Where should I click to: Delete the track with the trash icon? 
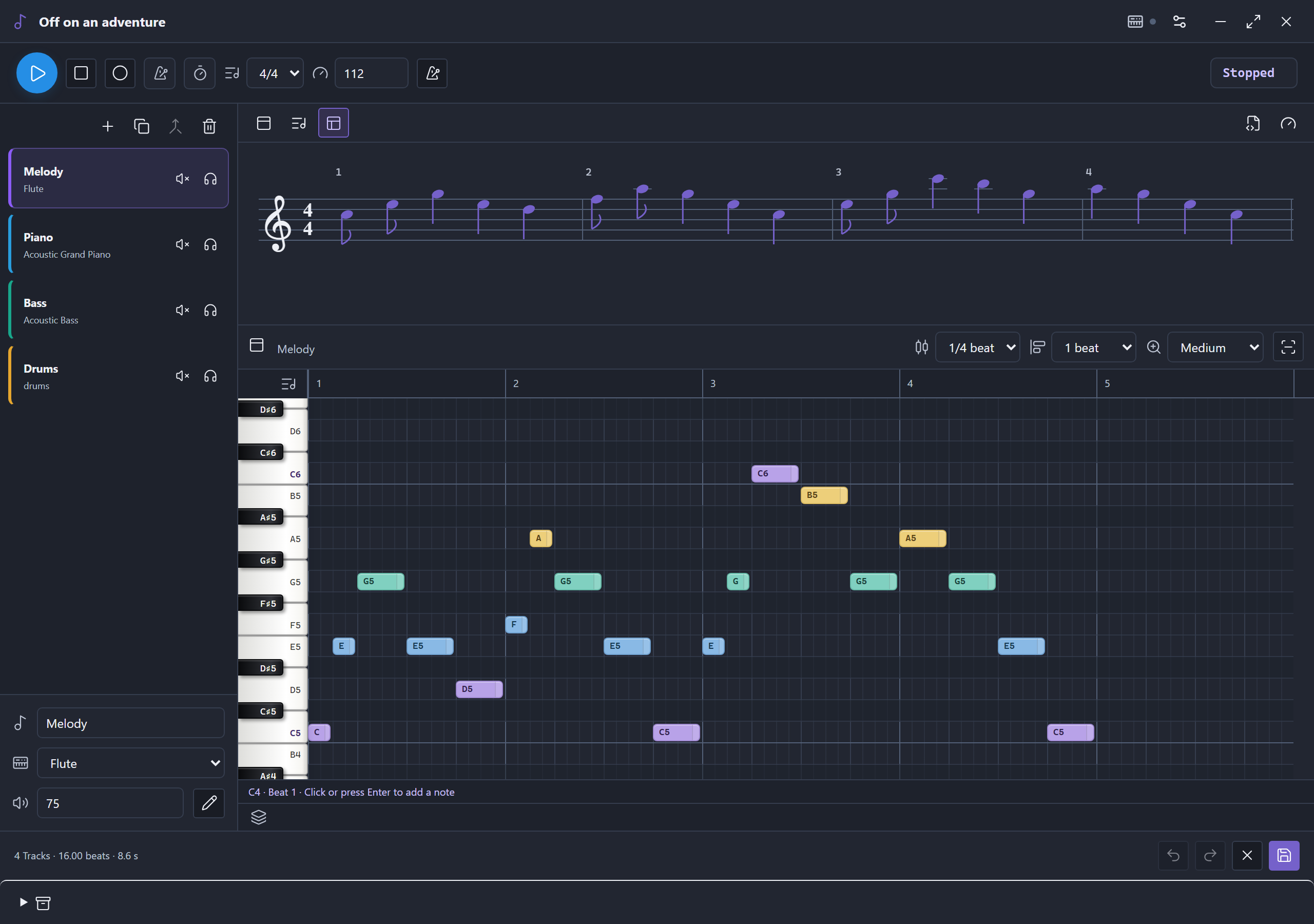[209, 126]
